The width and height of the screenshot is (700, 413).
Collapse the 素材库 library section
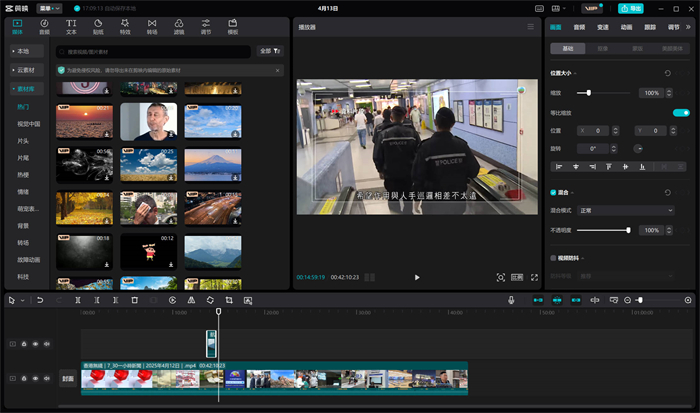click(27, 89)
